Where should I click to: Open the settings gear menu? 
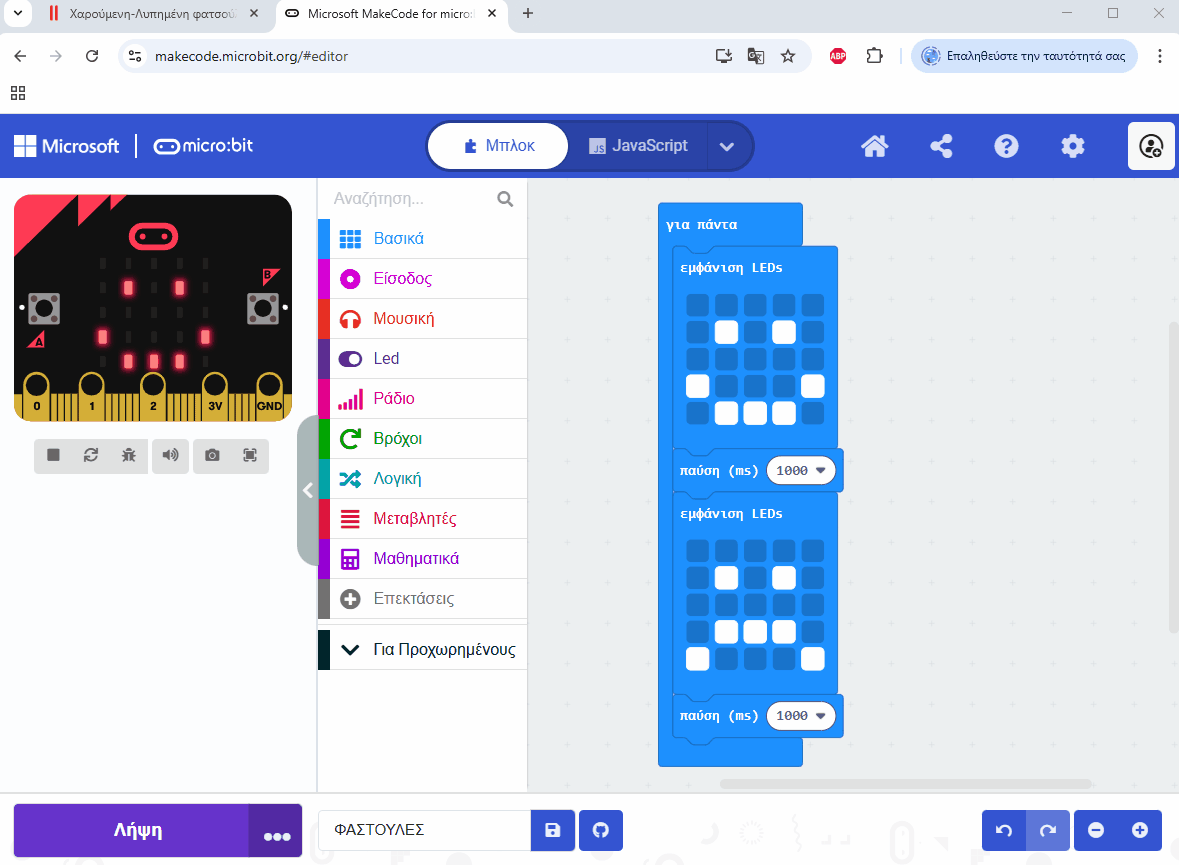[x=1072, y=146]
